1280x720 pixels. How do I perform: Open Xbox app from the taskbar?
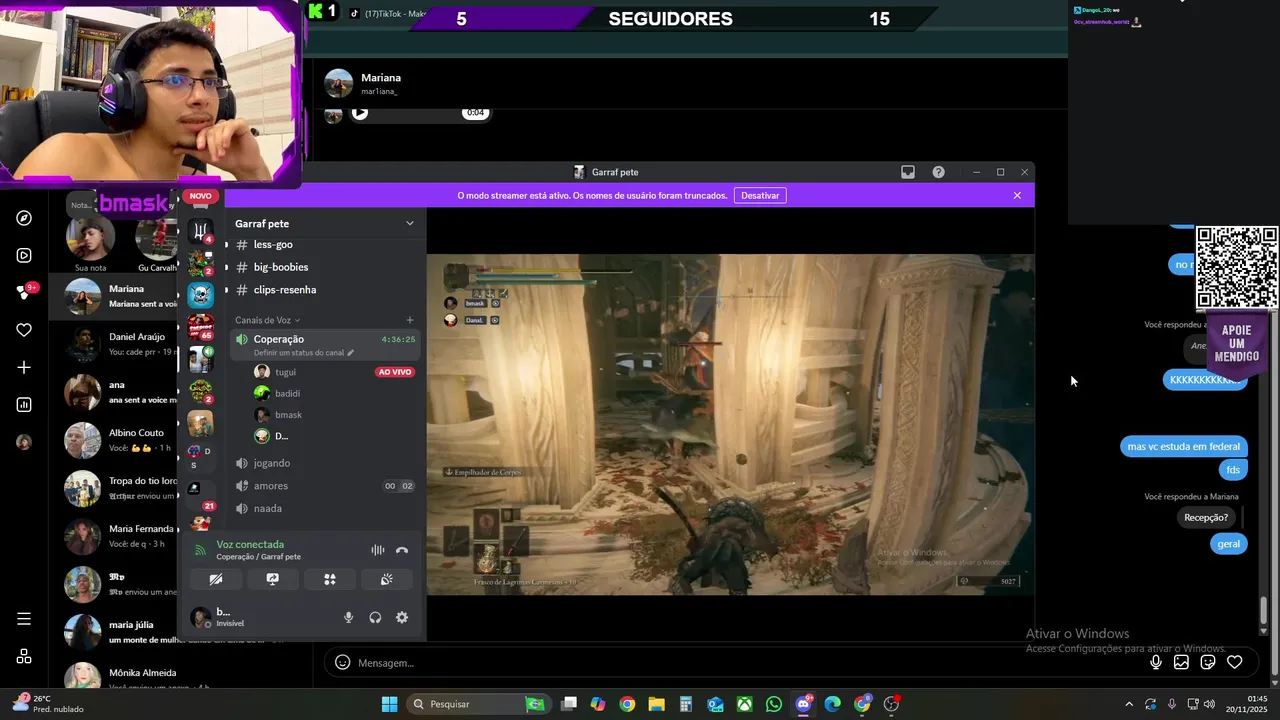point(745,704)
